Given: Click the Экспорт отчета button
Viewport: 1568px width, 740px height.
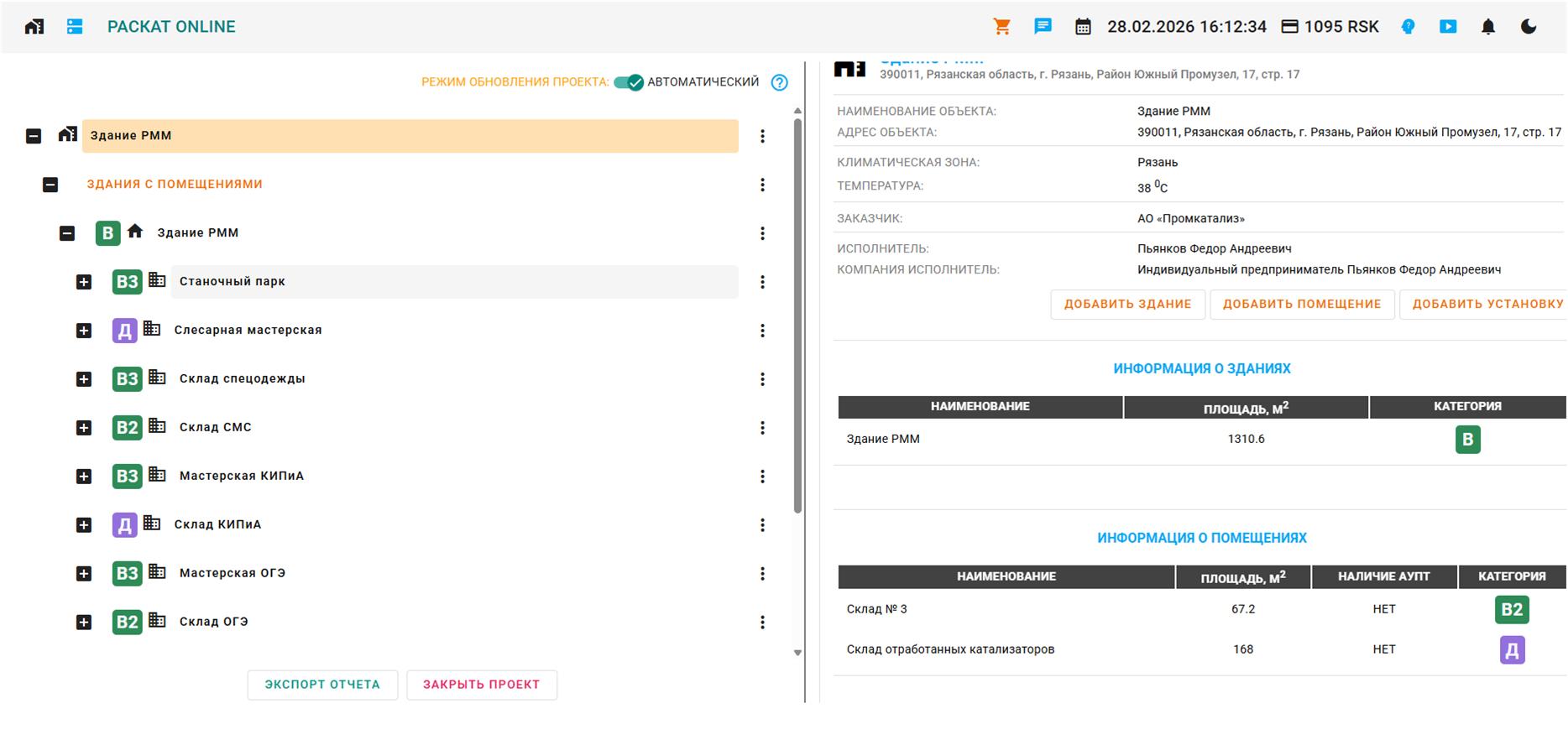Looking at the screenshot, I should coord(322,685).
